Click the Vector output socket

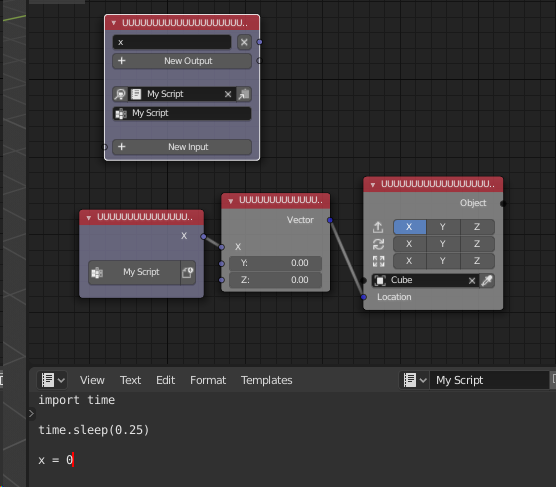(330, 220)
